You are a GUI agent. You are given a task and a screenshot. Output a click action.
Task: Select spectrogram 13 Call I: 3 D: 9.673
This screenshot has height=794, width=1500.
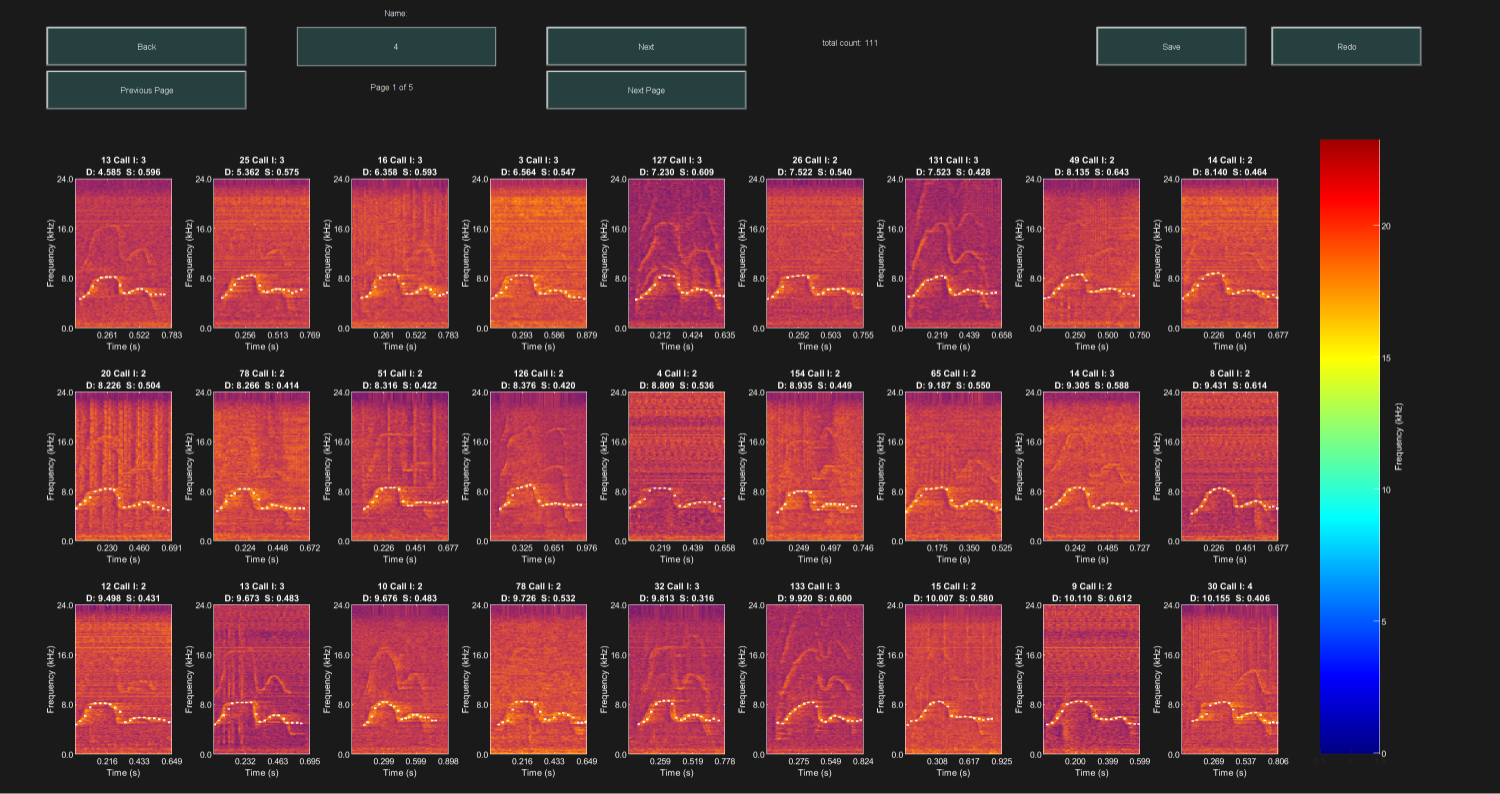coord(261,679)
